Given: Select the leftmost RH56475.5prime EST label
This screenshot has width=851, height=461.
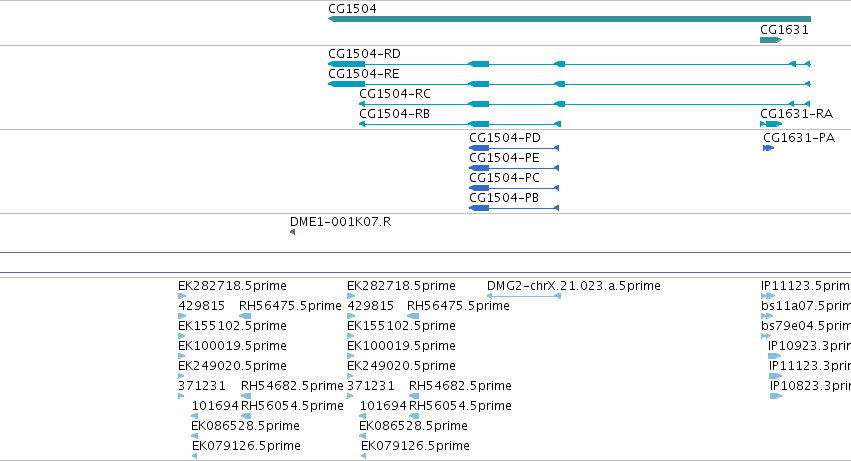Looking at the screenshot, I should pyautogui.click(x=290, y=306).
